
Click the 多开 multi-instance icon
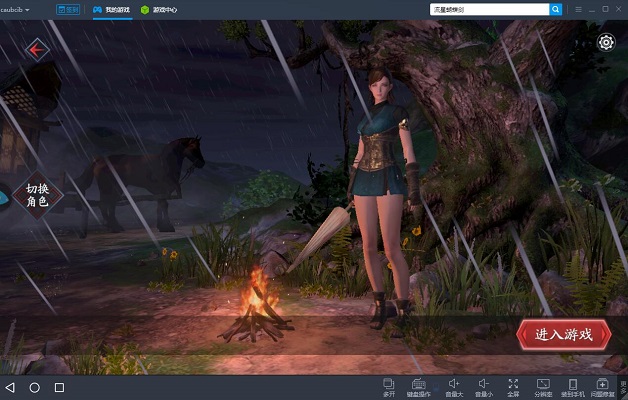388,388
